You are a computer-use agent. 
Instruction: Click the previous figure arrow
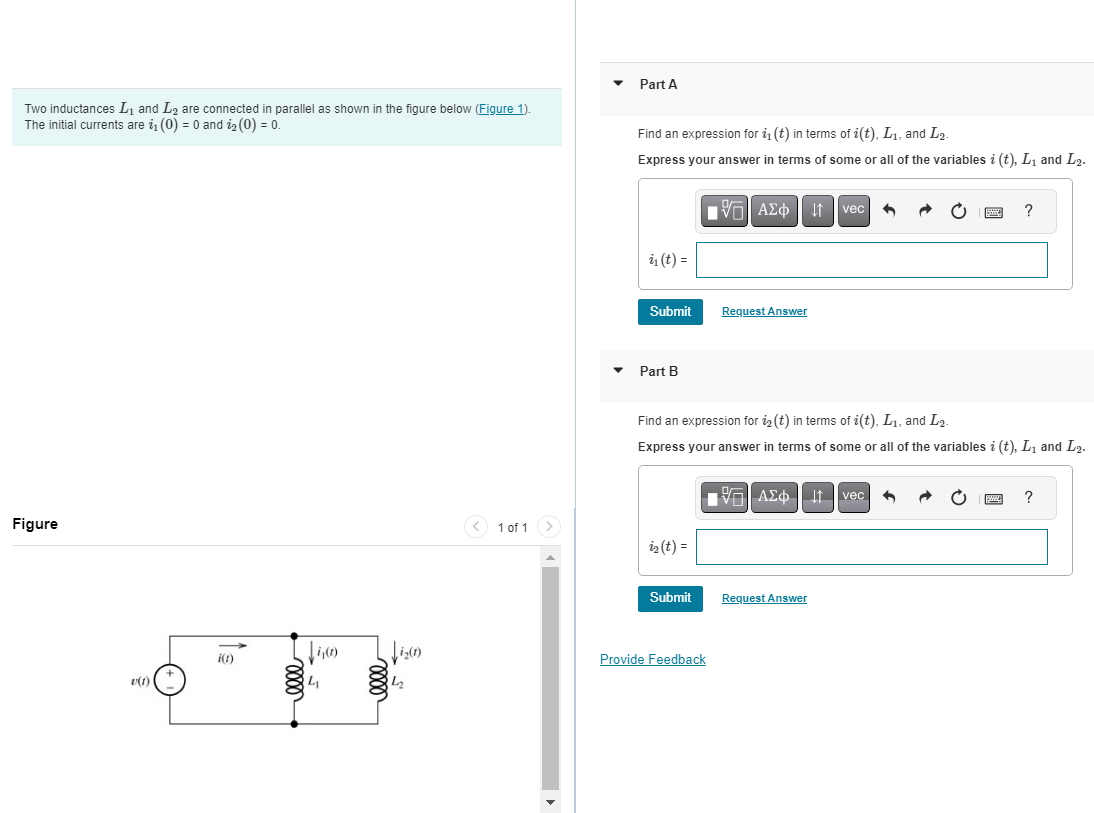tap(476, 526)
